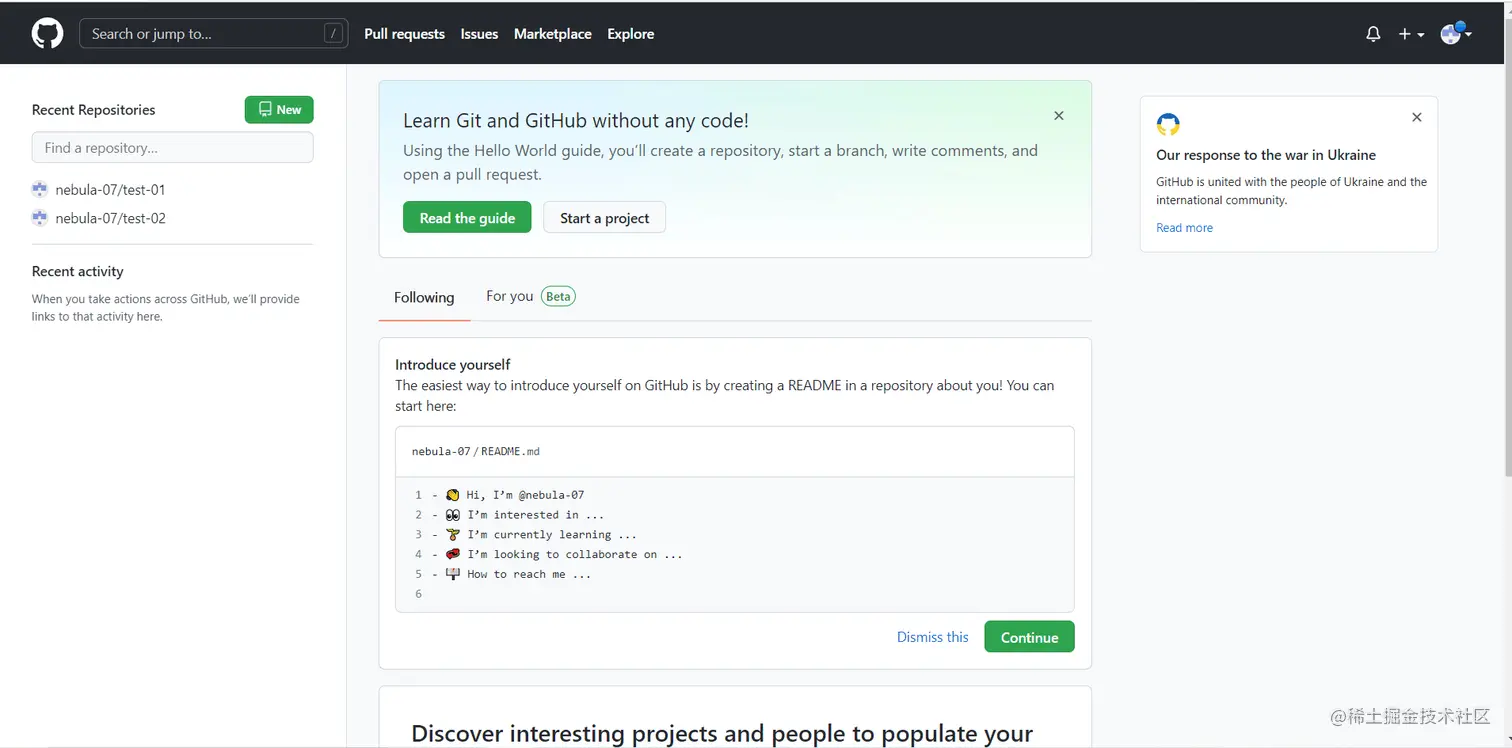Open Marketplace in the header
This screenshot has height=748, width=1512.
tap(553, 34)
